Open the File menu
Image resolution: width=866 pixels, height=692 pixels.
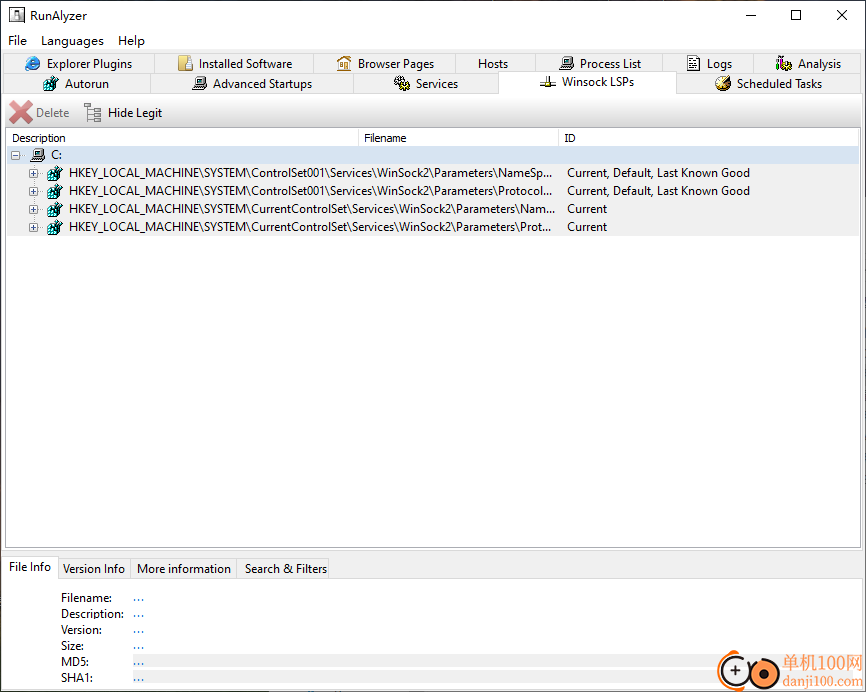(18, 40)
